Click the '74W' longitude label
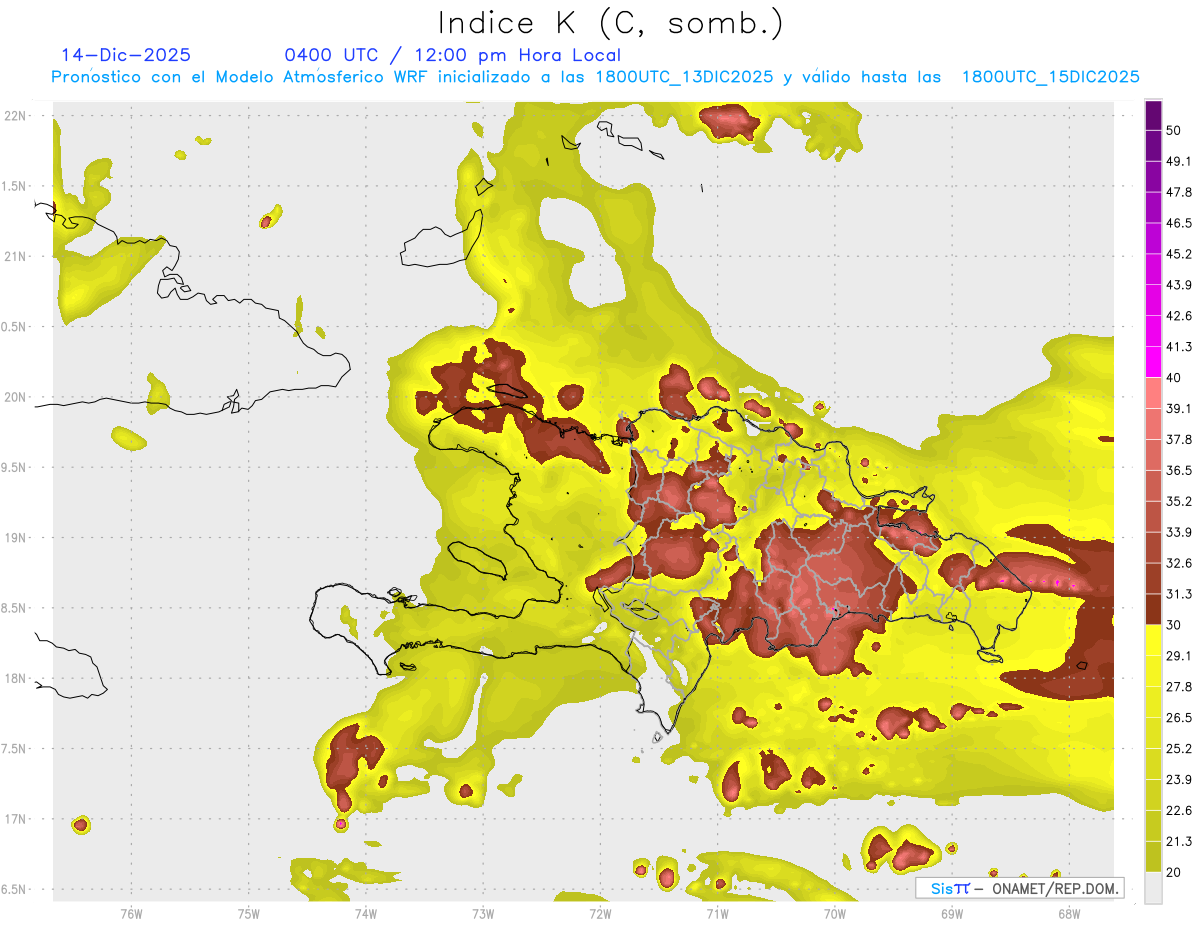This screenshot has width=1200, height=927. pyautogui.click(x=365, y=914)
